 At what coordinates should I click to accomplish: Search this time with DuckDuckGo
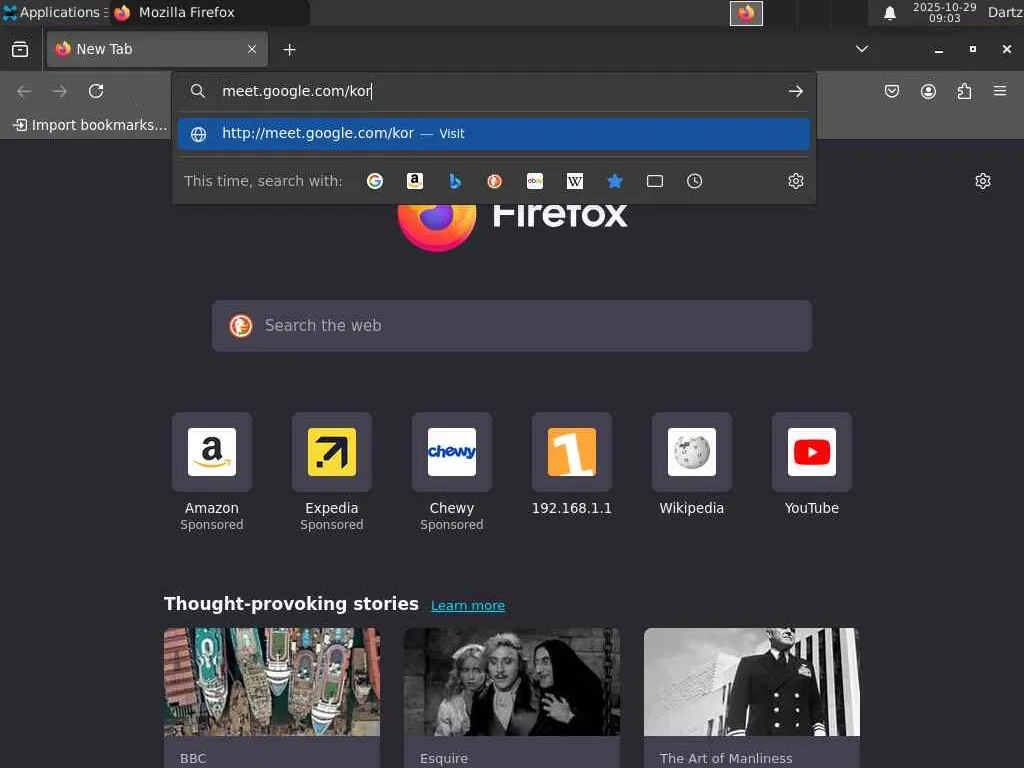point(494,181)
